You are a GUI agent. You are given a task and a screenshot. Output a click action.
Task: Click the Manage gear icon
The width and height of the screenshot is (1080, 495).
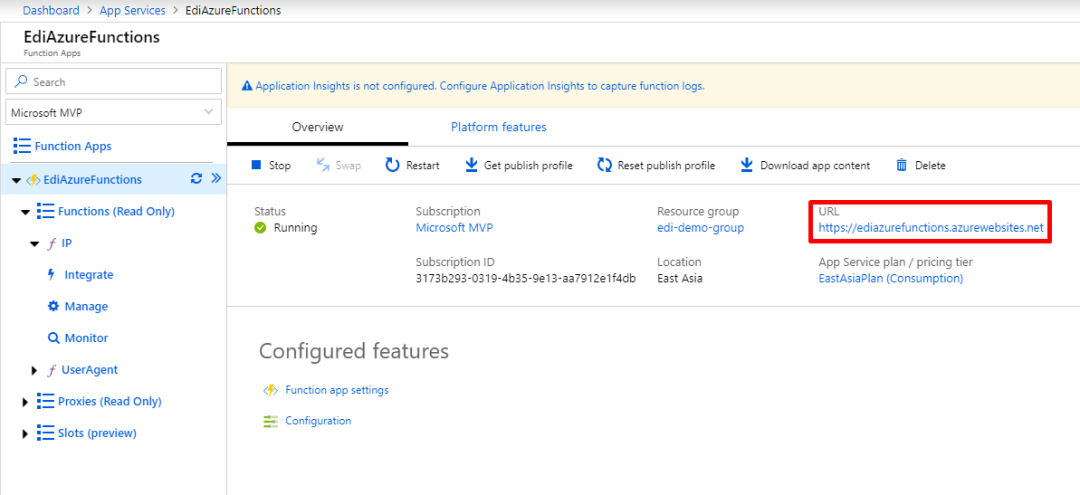click(x=53, y=306)
